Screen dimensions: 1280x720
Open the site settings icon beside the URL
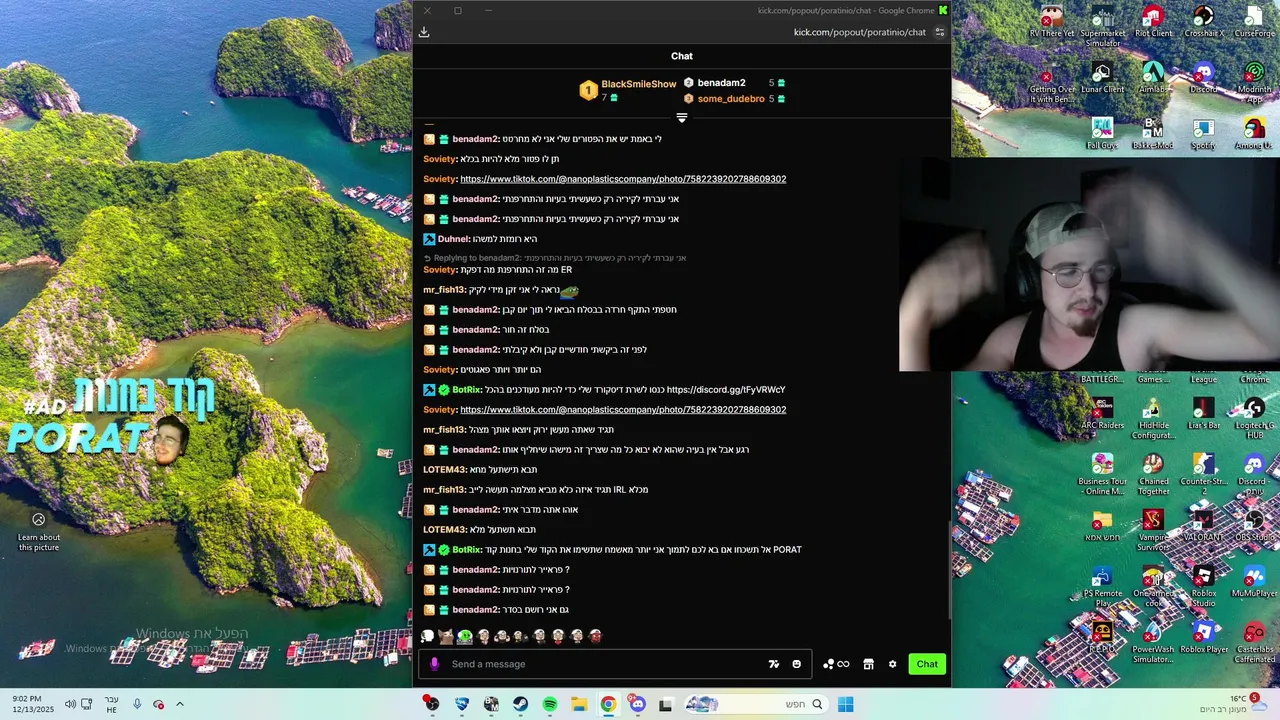[x=939, y=32]
